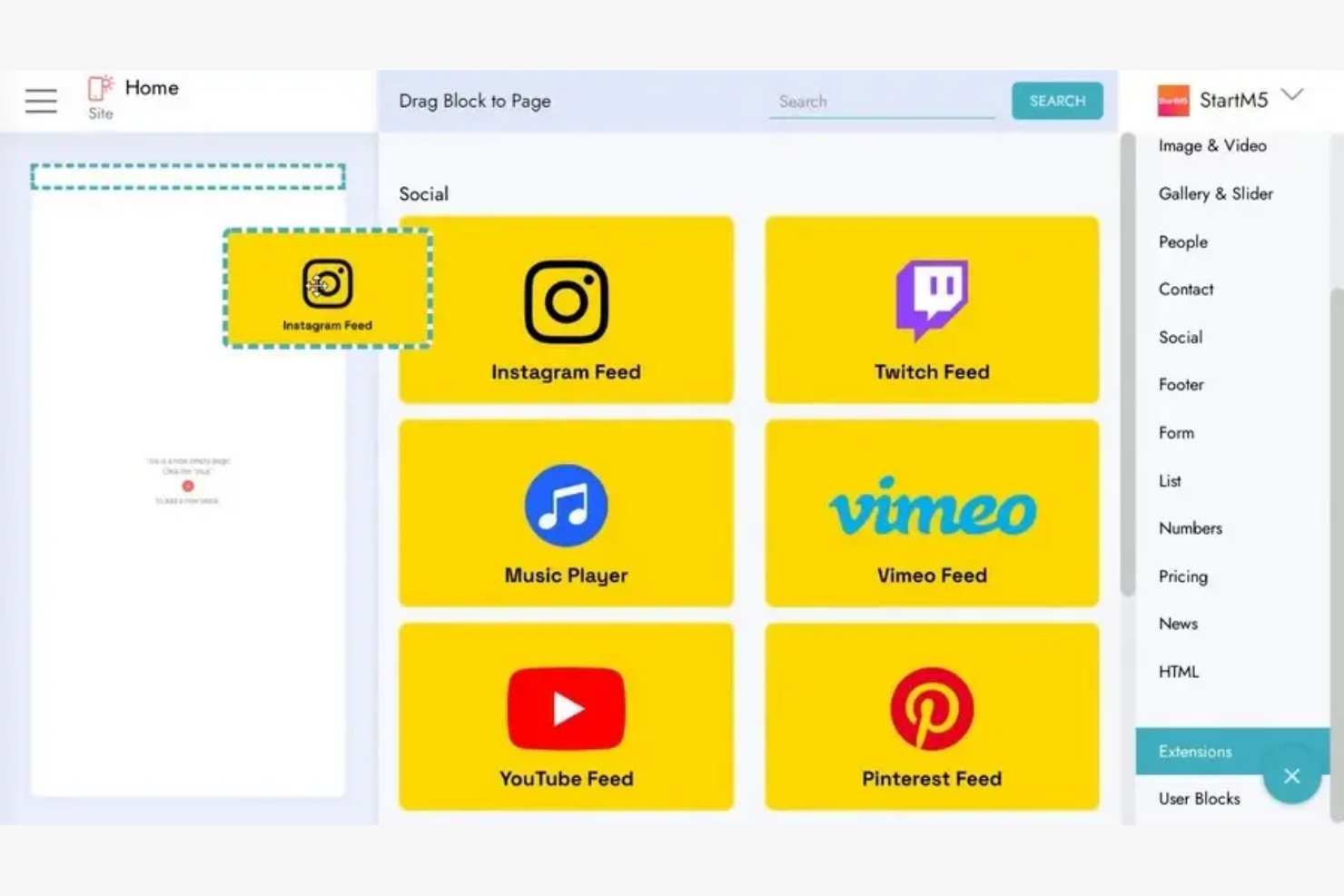Open Numbers category

click(1191, 527)
